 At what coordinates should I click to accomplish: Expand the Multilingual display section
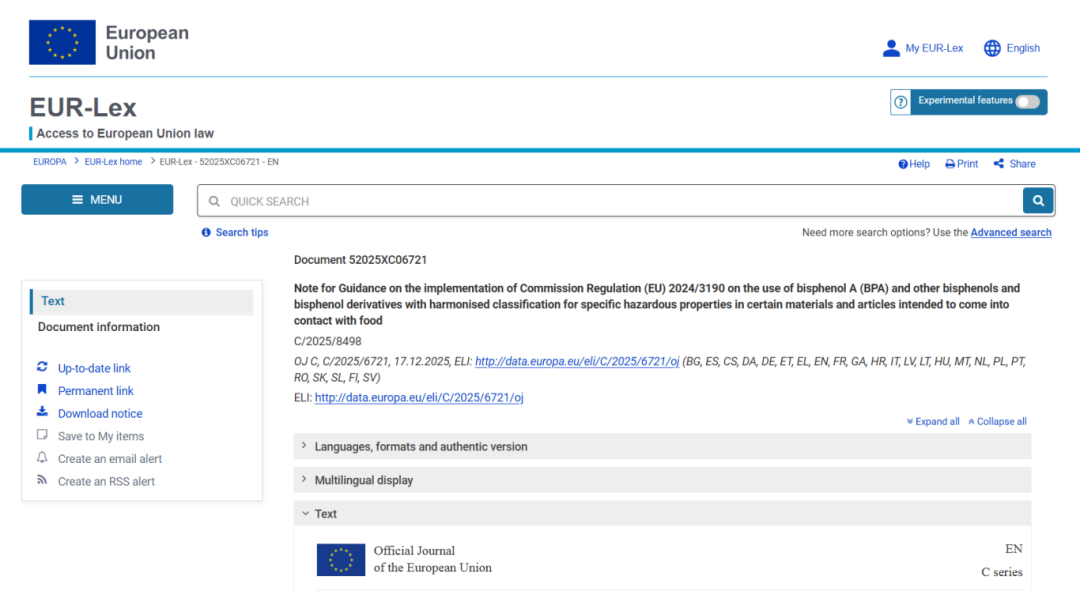364,480
